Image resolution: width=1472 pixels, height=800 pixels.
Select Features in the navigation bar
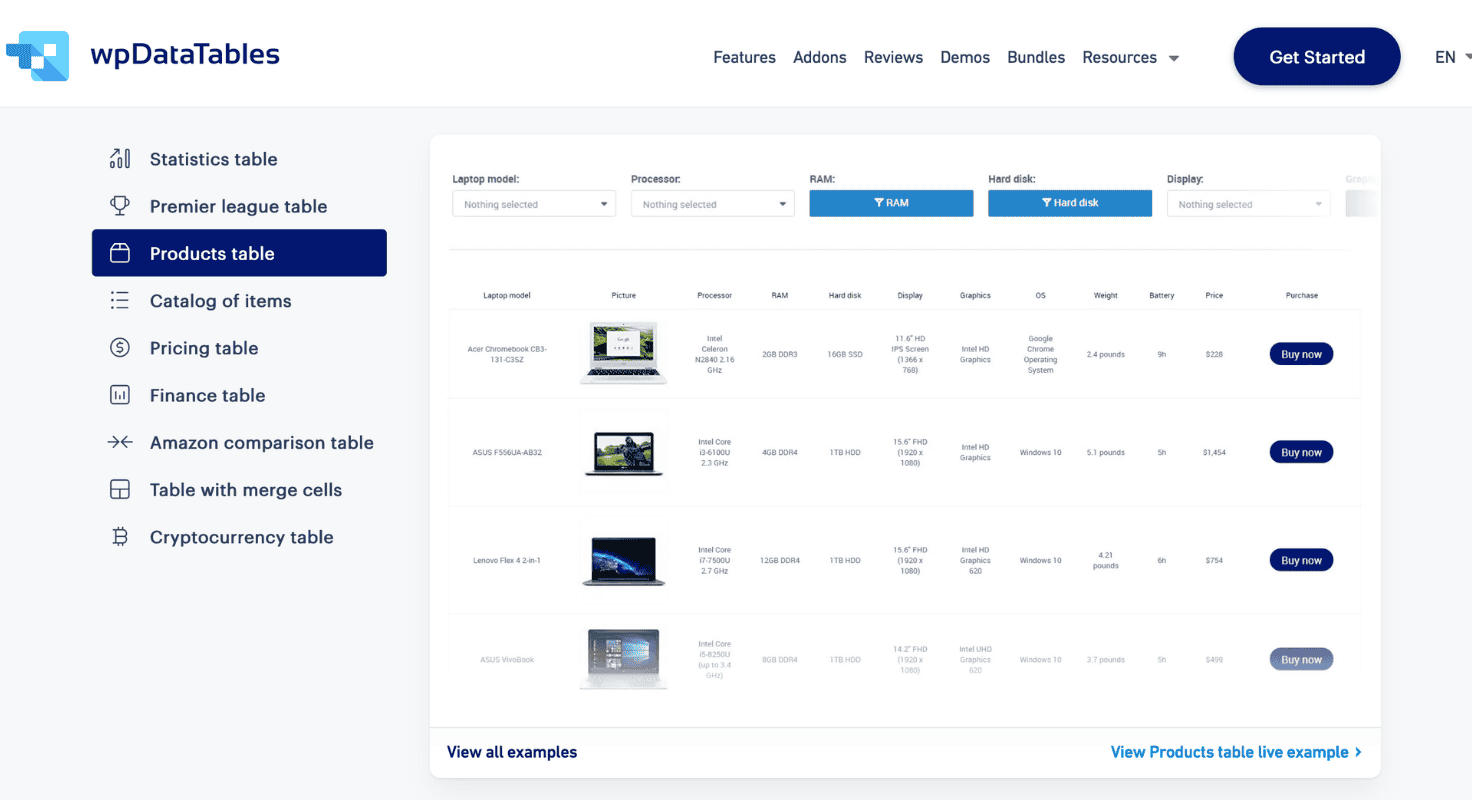point(744,57)
